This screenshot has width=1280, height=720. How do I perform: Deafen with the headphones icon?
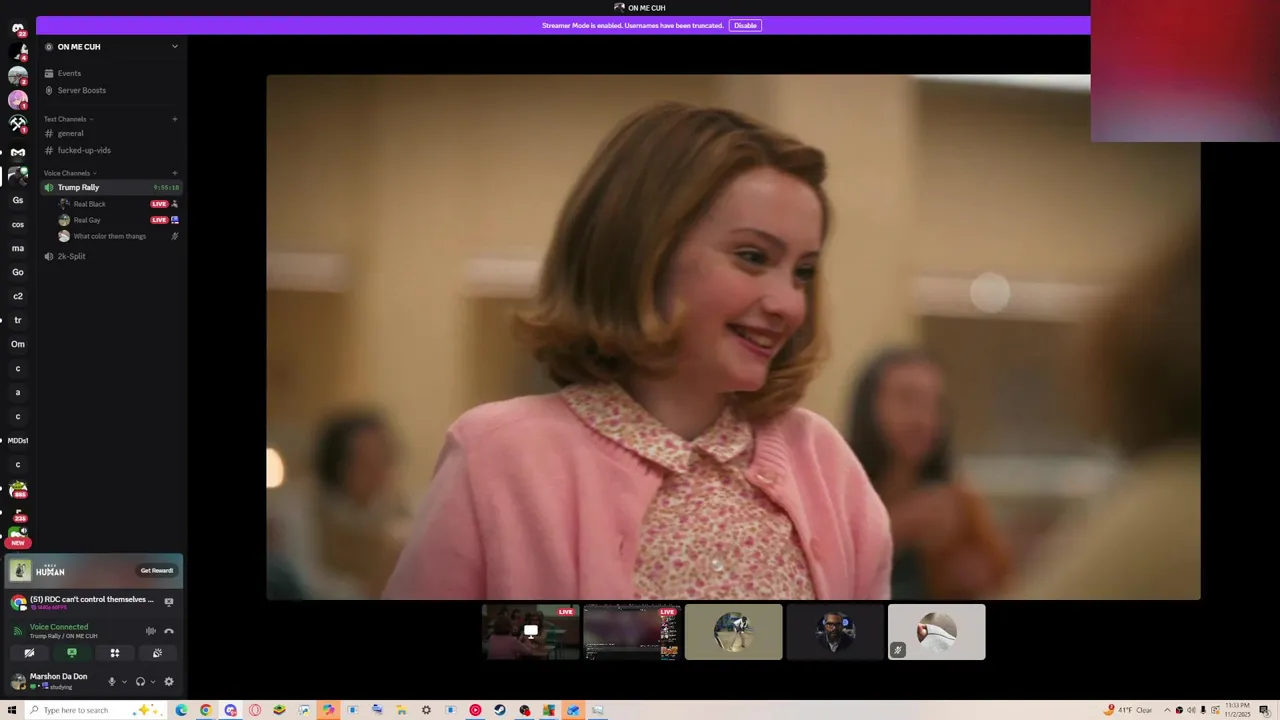coord(140,682)
